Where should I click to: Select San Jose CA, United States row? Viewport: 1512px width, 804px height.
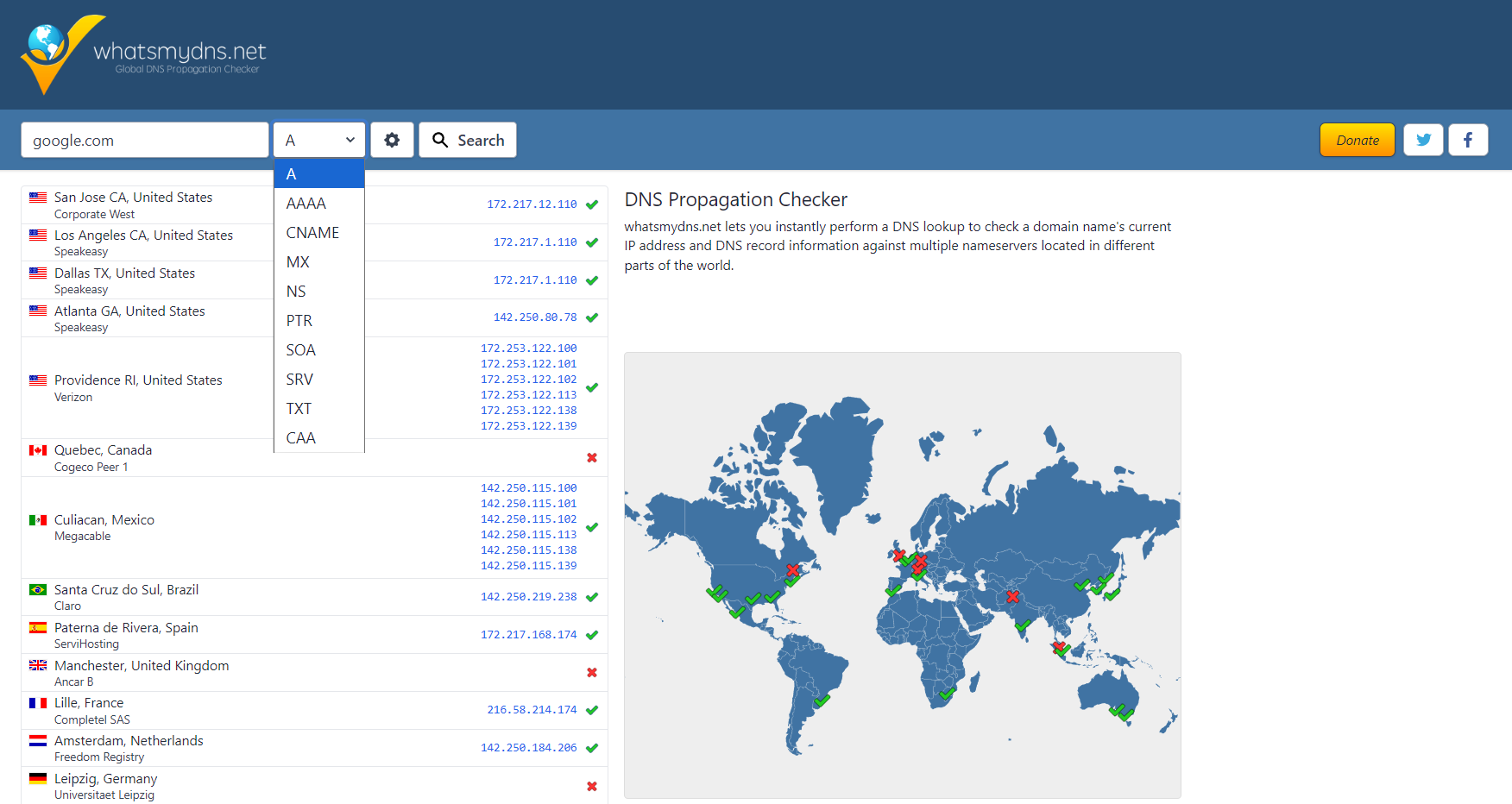click(x=314, y=205)
